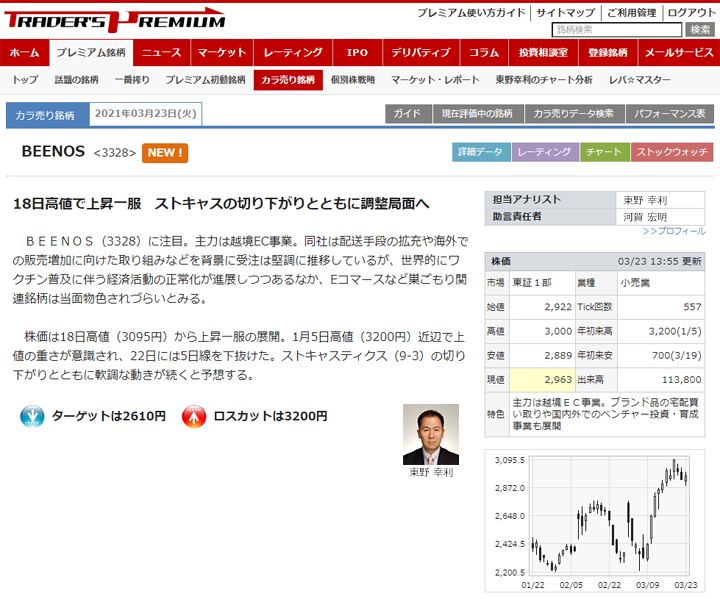The image size is (720, 599).
Task: Open the マーケット tab
Action: pyautogui.click(x=222, y=53)
